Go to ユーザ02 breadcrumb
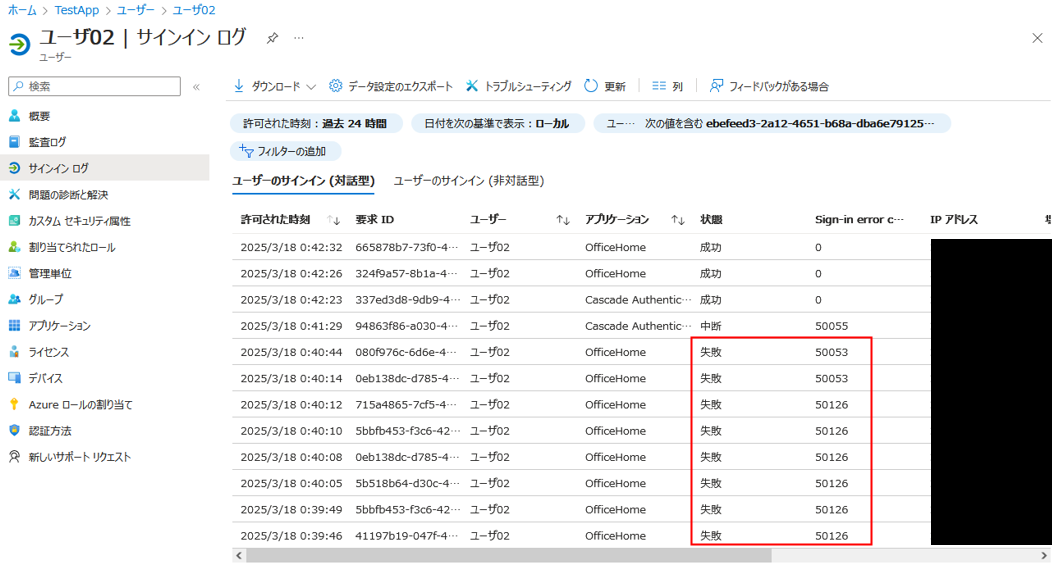The width and height of the screenshot is (1055, 567). [x=194, y=10]
